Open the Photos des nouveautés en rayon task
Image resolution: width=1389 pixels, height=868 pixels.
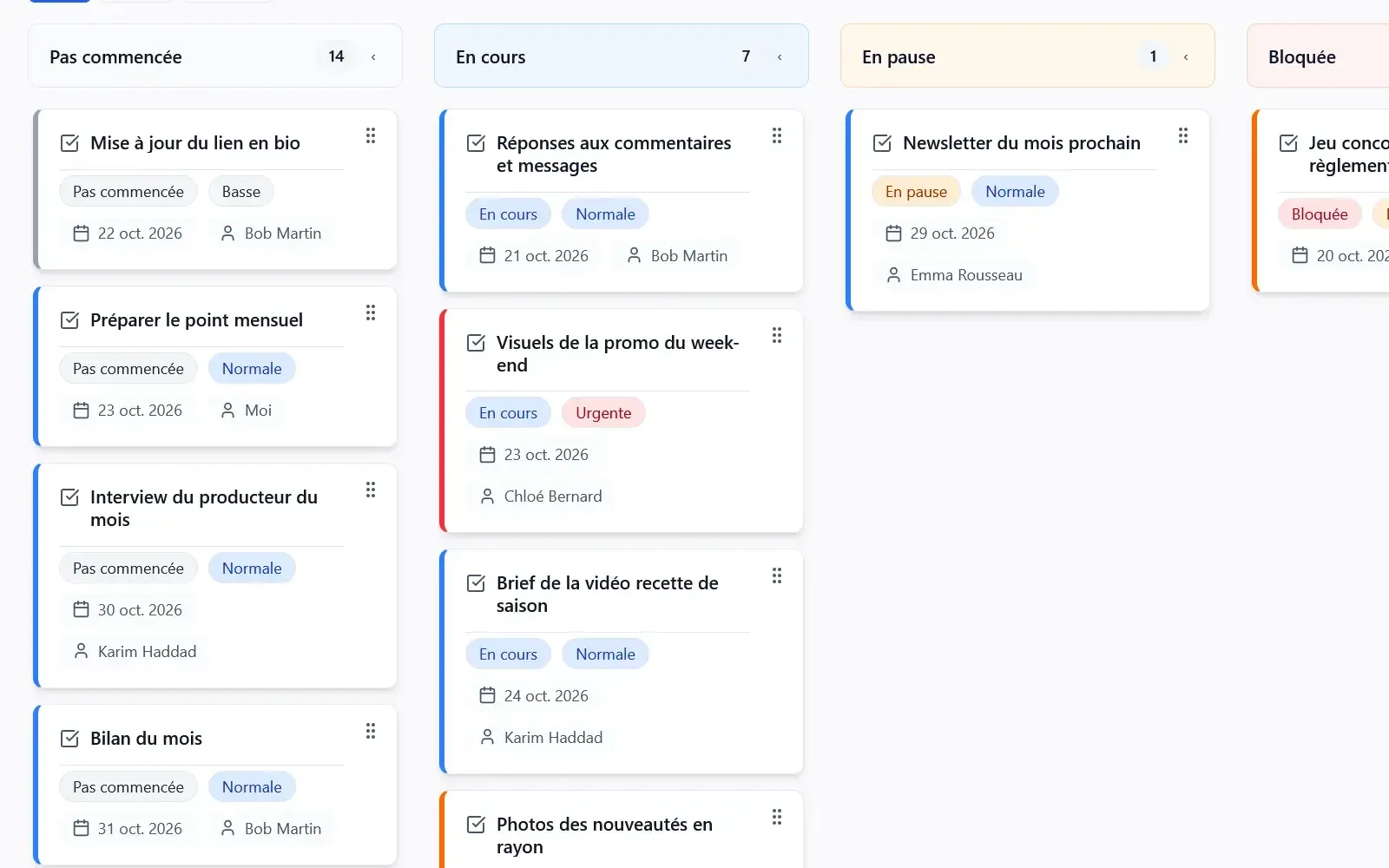click(x=604, y=836)
